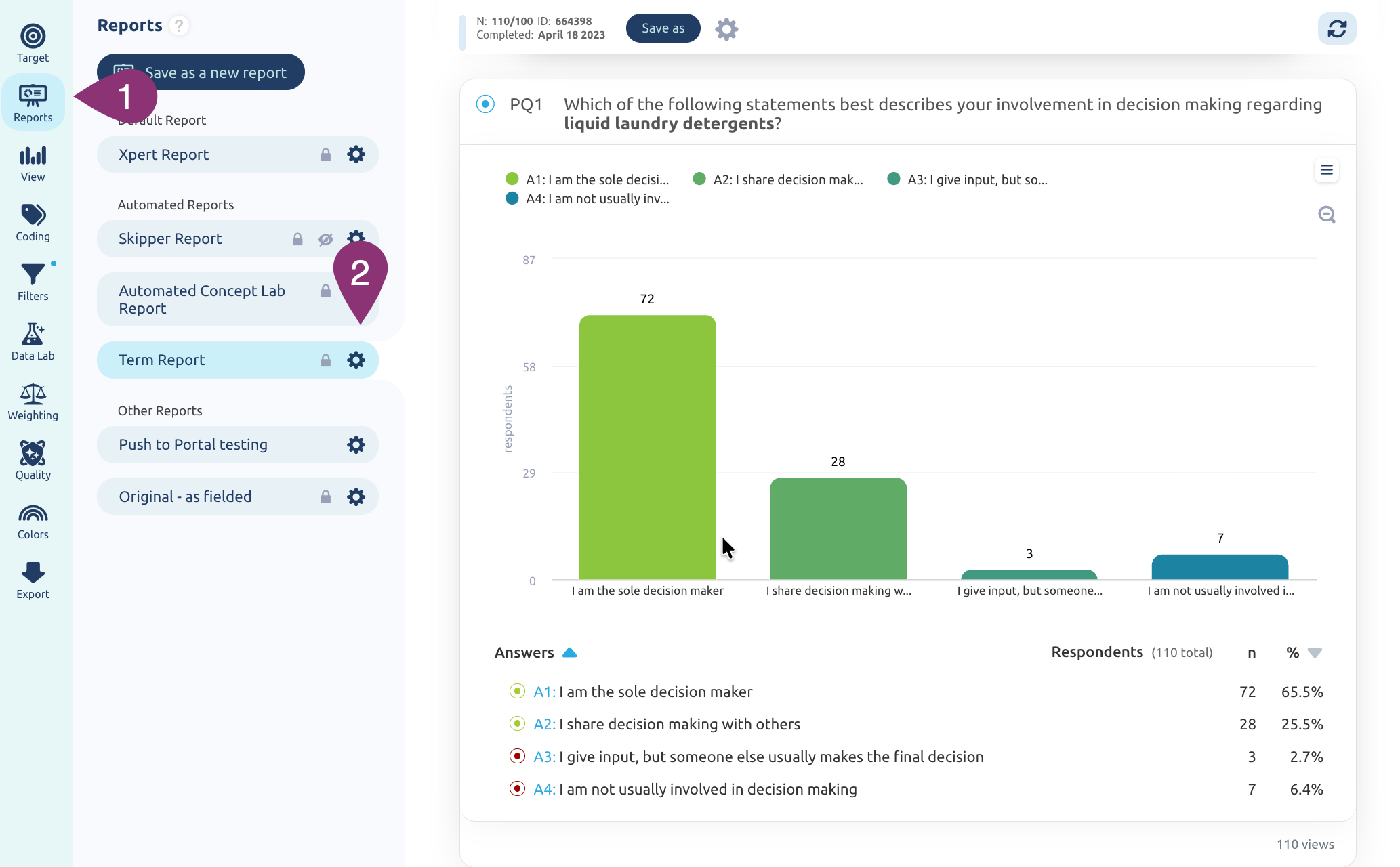Open the Colors rainbow icon
This screenshot has width=1400, height=867.
33,514
